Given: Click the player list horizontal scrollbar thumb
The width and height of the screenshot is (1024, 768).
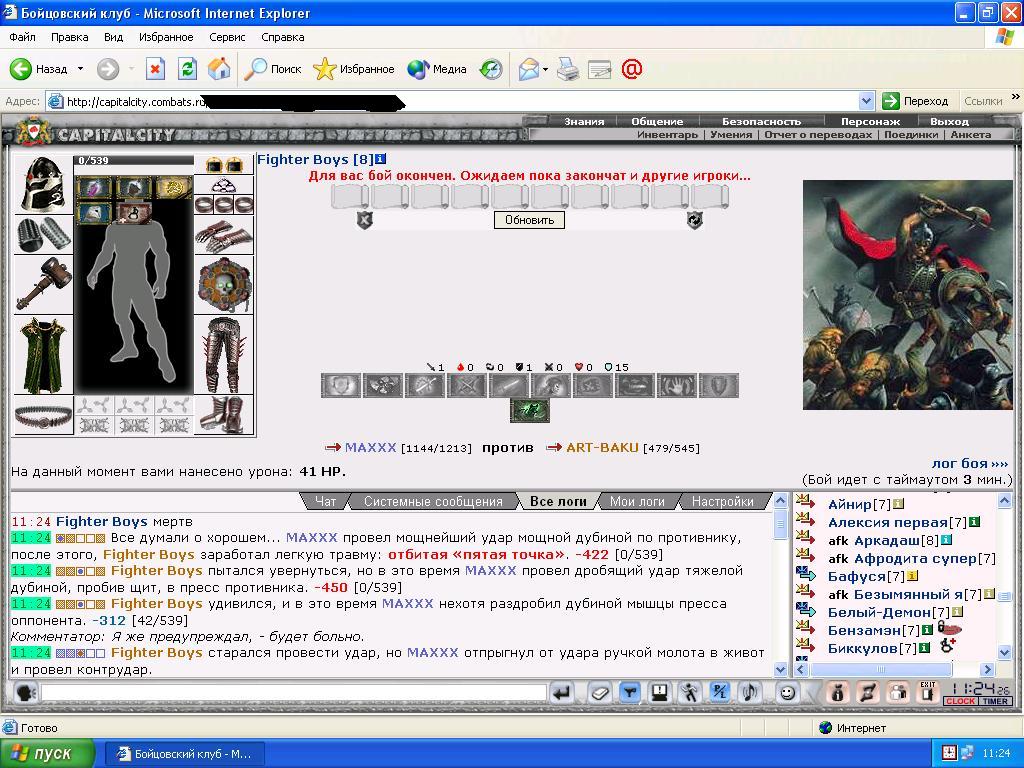Looking at the screenshot, I should click(880, 669).
